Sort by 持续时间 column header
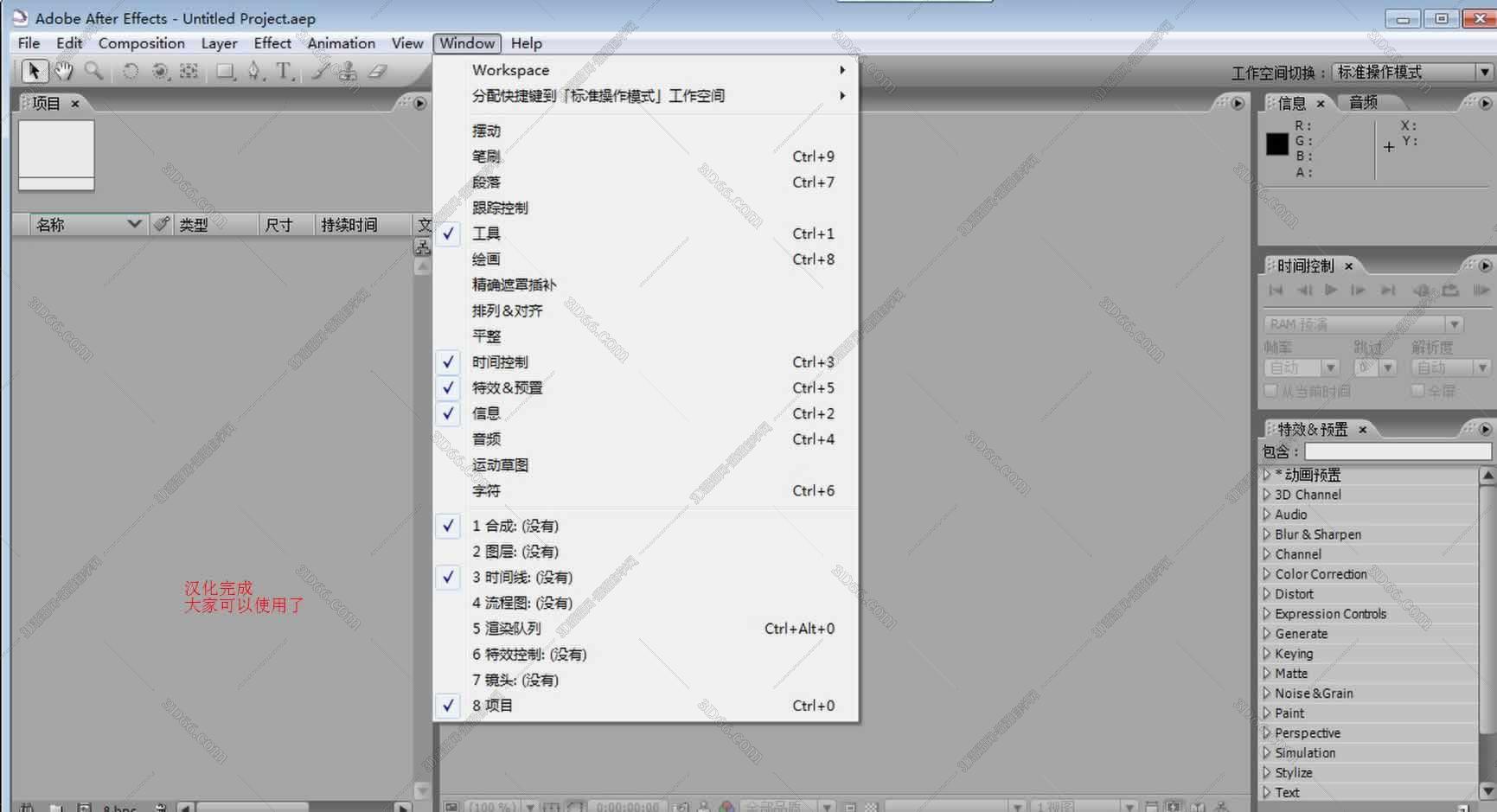 (x=362, y=225)
